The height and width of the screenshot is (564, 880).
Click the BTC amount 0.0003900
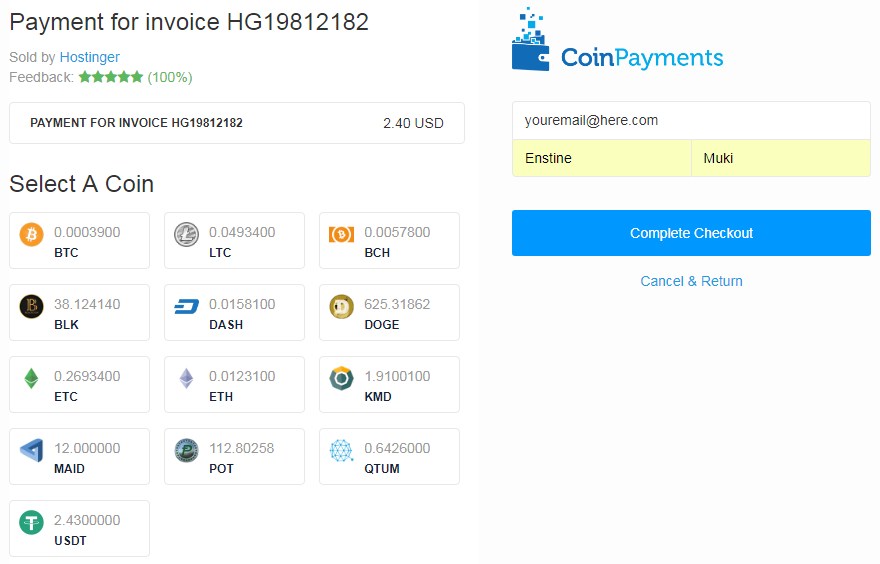pos(87,232)
